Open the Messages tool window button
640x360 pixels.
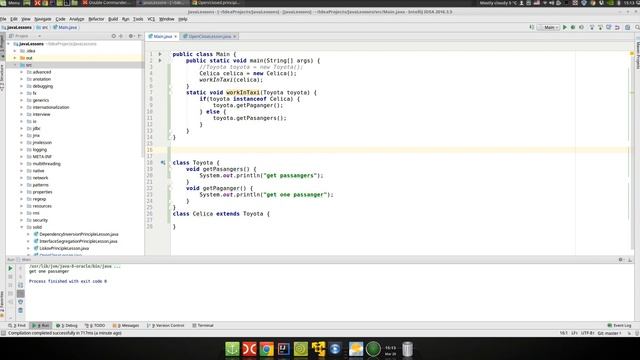click(x=126, y=326)
